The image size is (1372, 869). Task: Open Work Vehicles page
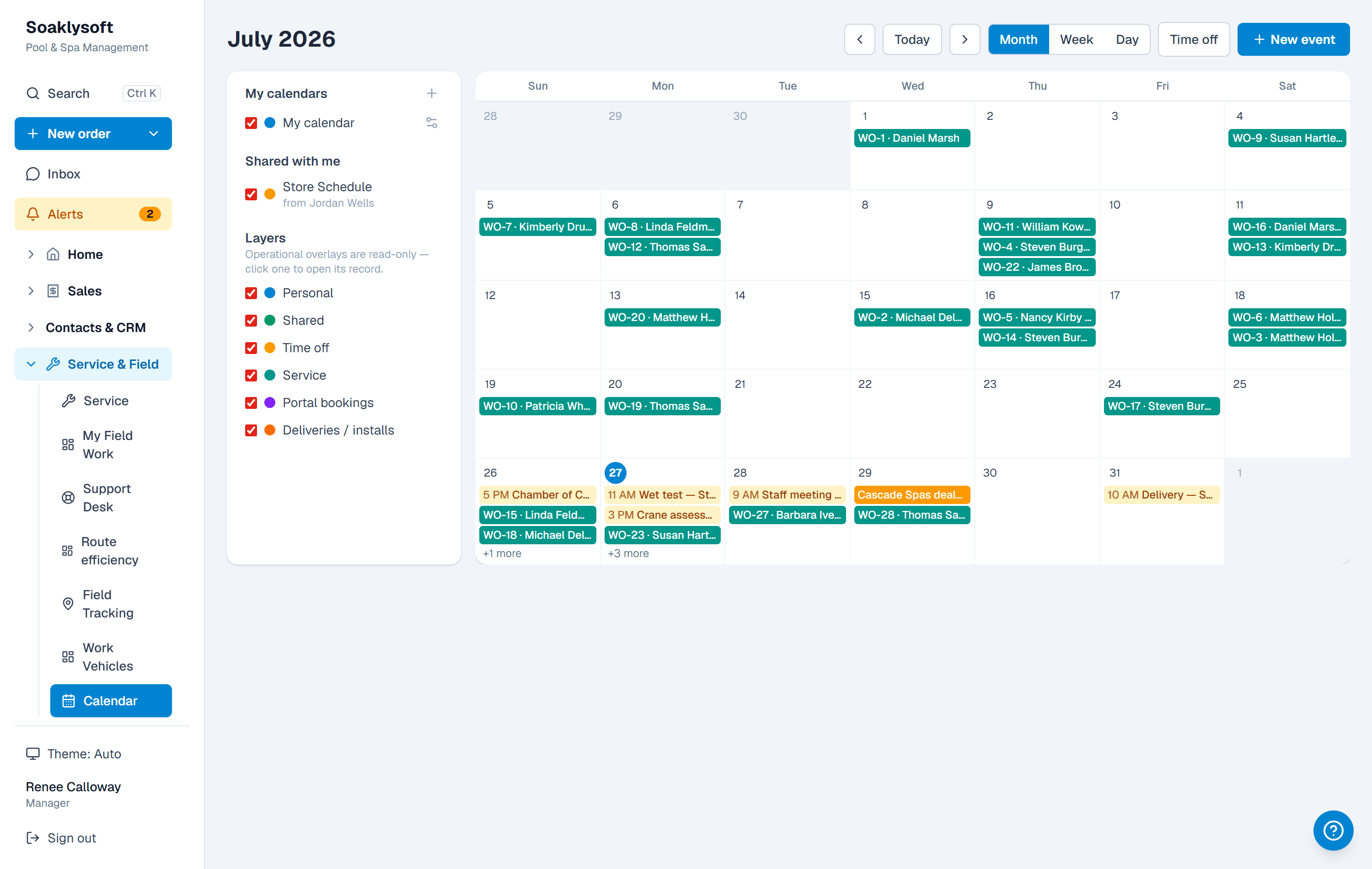[x=111, y=657]
